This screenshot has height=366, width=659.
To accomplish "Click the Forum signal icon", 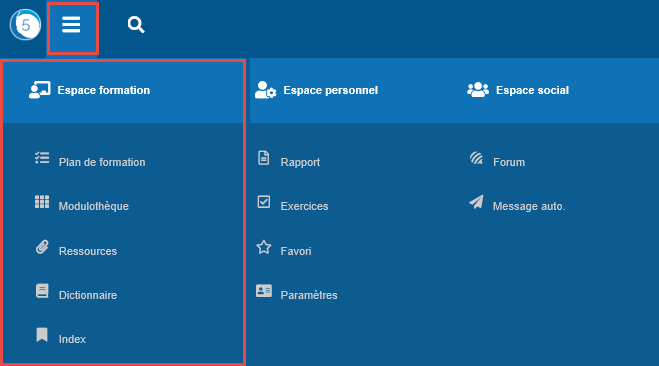I will coord(477,158).
